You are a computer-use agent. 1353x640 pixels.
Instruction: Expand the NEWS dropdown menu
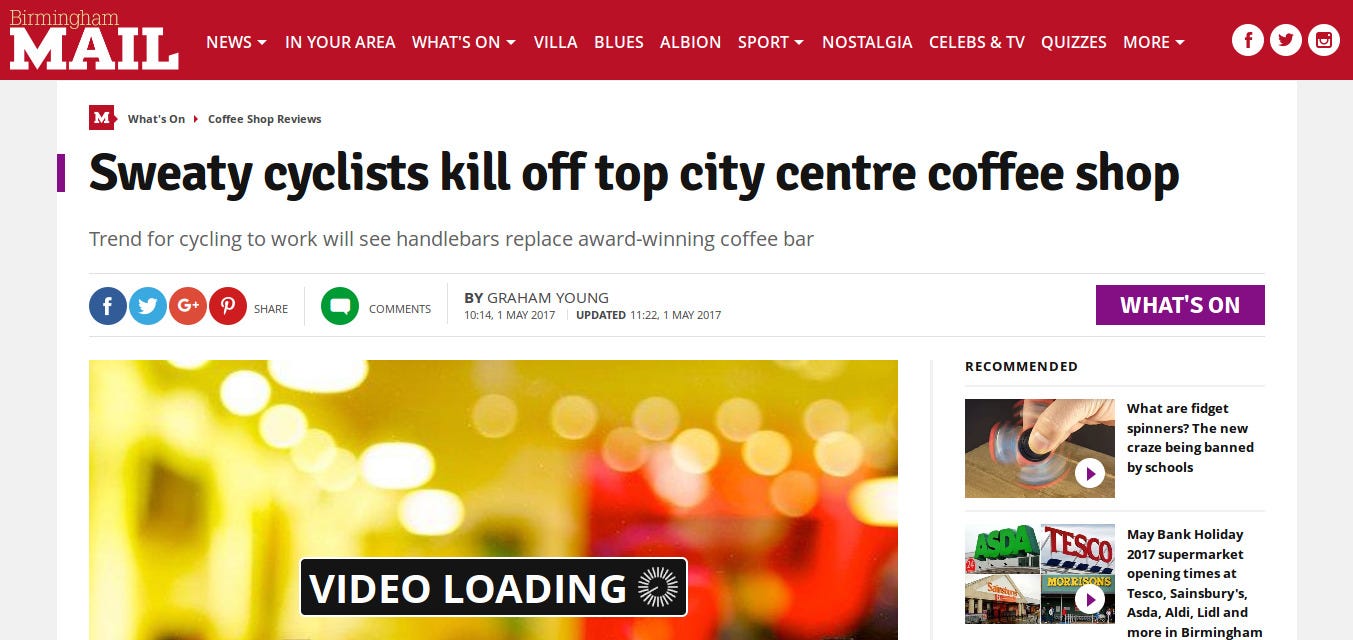click(237, 42)
